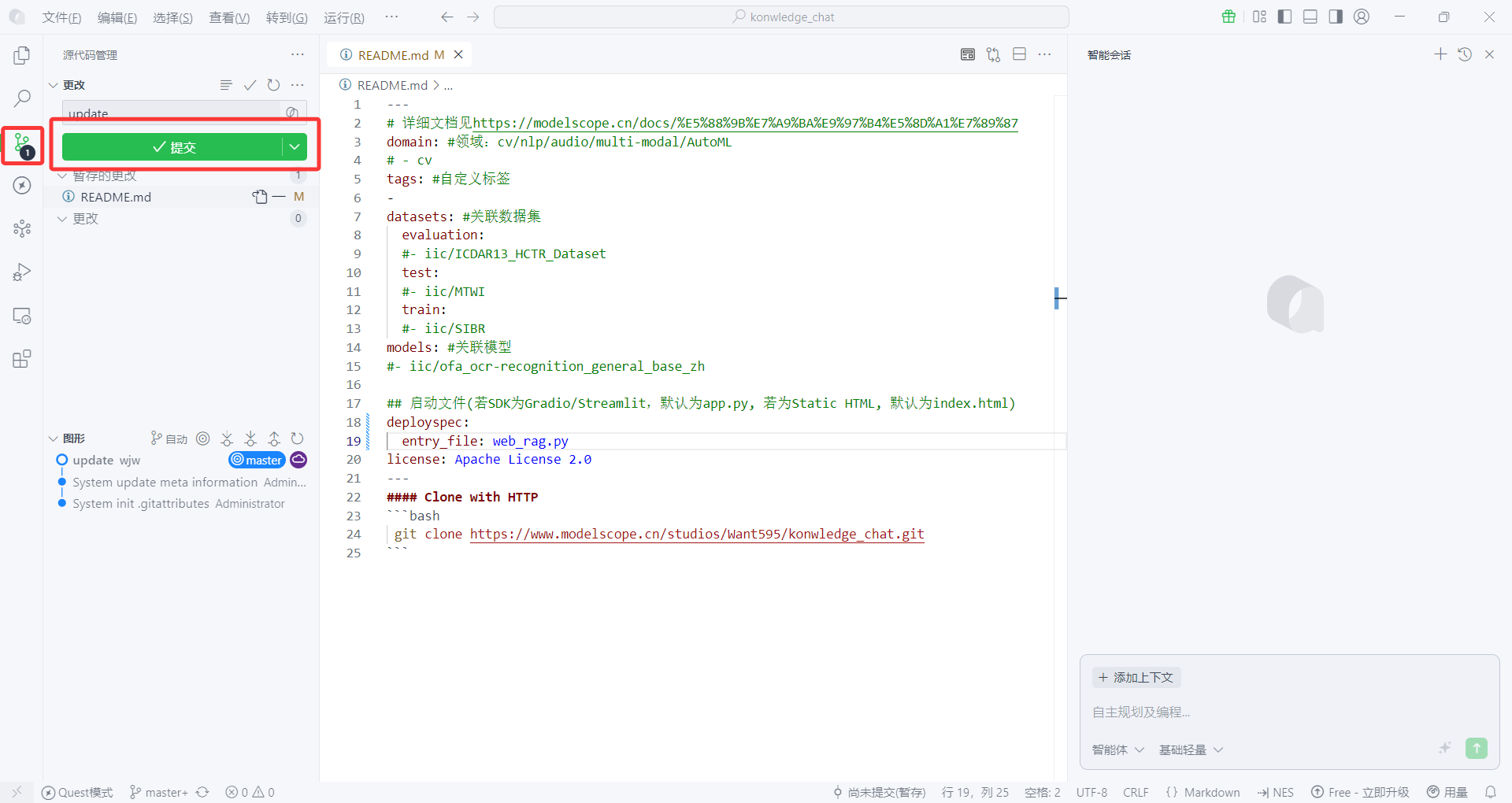Click the commit message input field

click(172, 113)
